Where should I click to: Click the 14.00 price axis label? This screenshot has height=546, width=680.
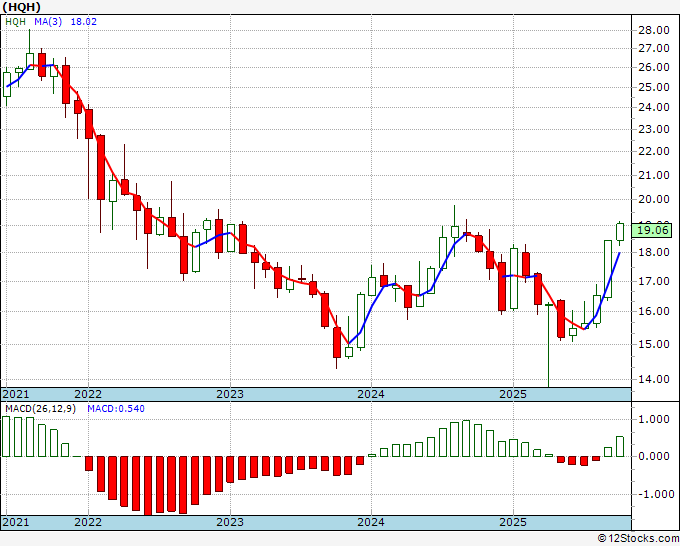coord(654,379)
